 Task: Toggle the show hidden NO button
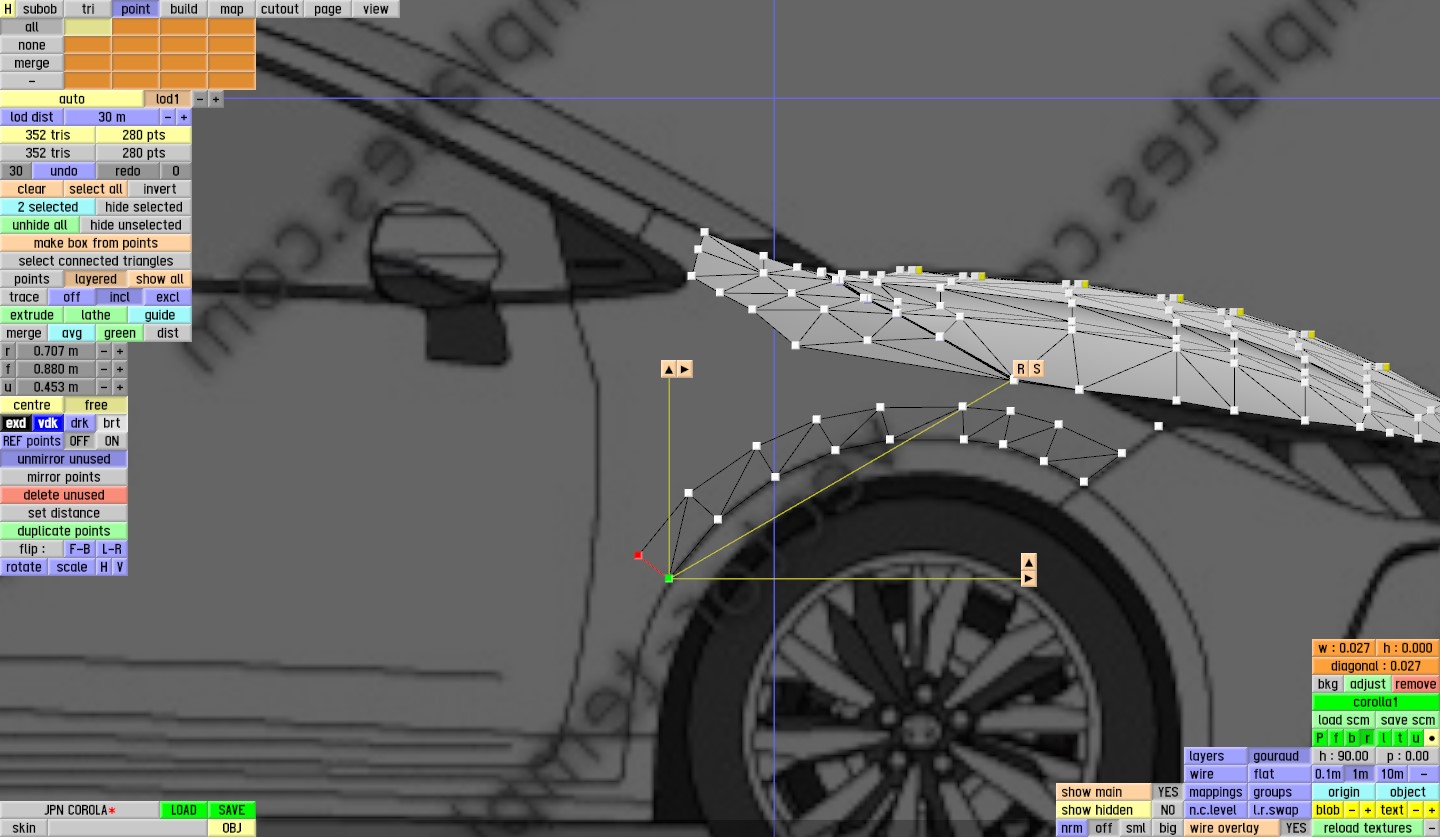point(1168,810)
